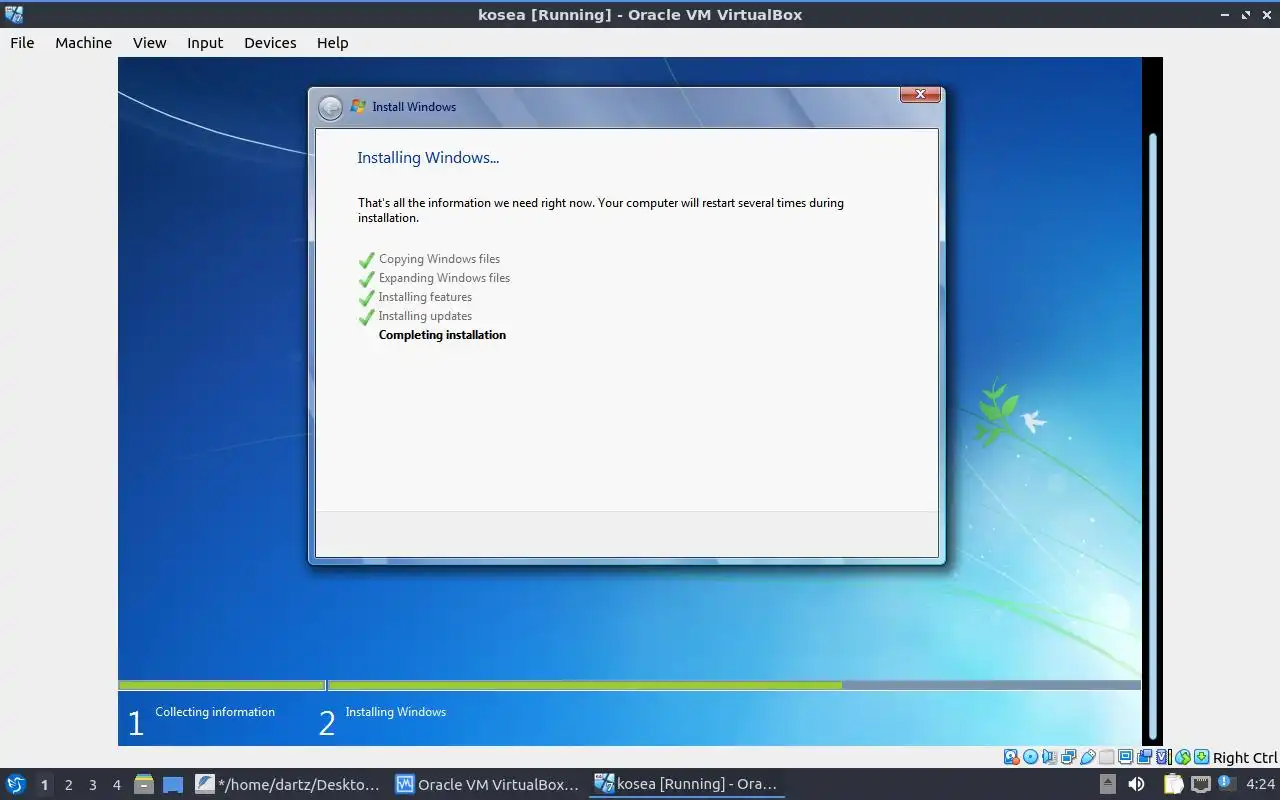
Task: Click the eject removable media tray icon
Action: click(1107, 784)
